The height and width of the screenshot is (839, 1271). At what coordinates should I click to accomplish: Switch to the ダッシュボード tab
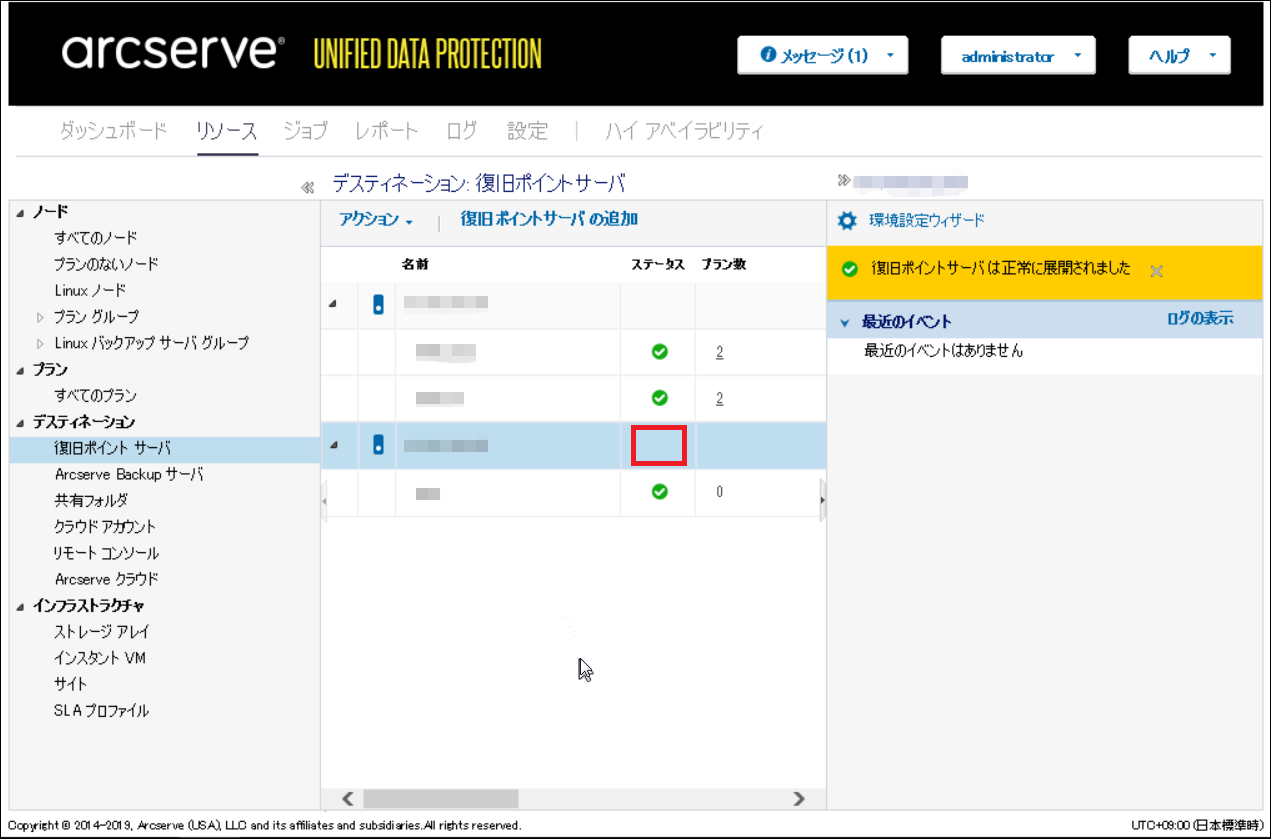pyautogui.click(x=114, y=131)
